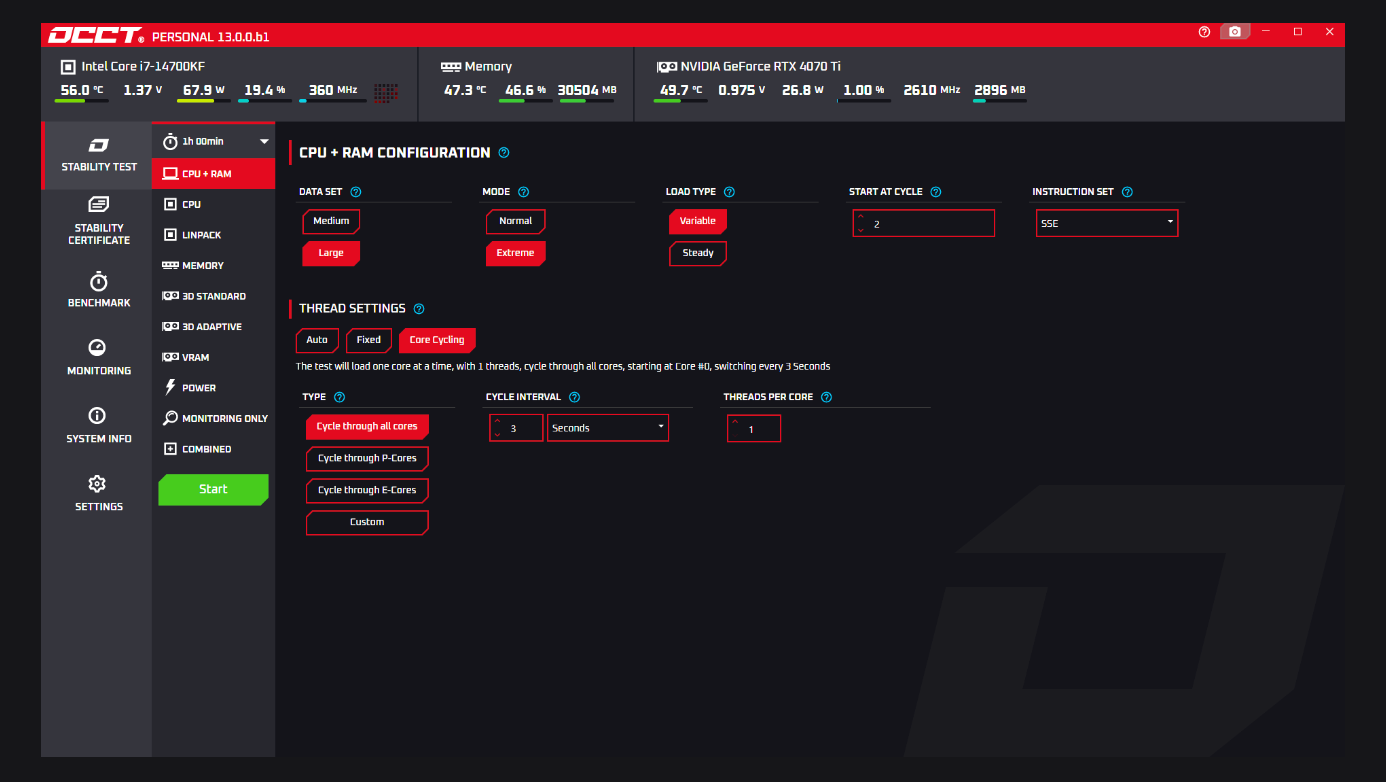1386x782 pixels.
Task: Click the screenshot camera icon in title bar
Action: [x=1235, y=32]
